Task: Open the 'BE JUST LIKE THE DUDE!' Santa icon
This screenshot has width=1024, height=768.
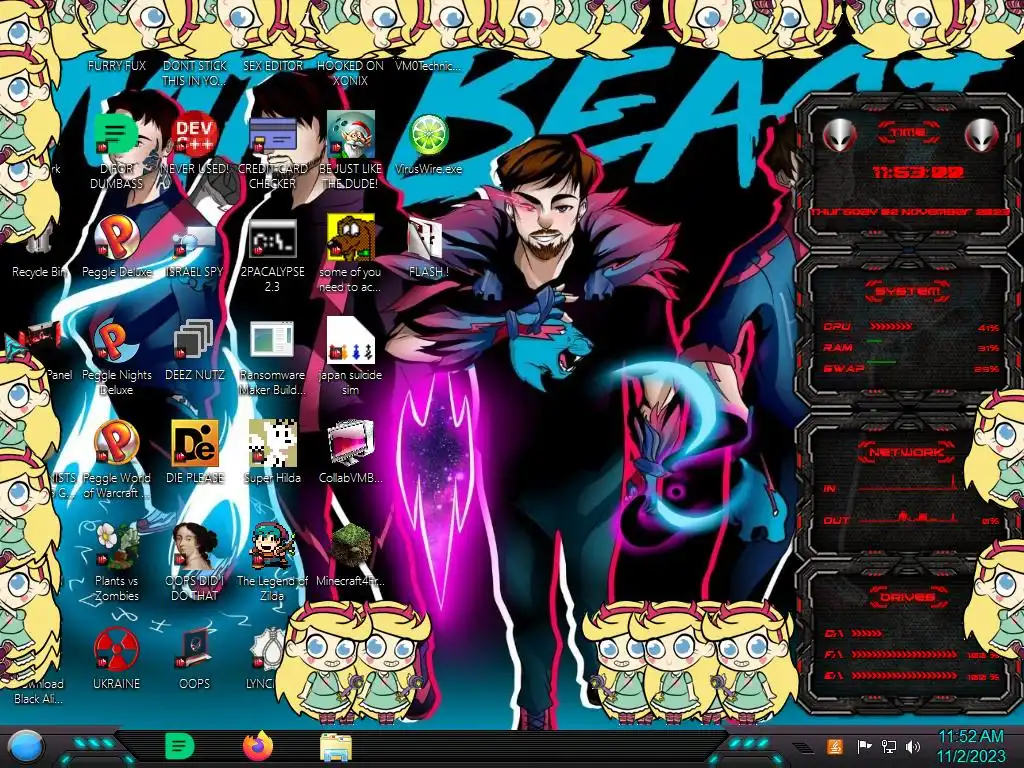Action: click(x=350, y=135)
